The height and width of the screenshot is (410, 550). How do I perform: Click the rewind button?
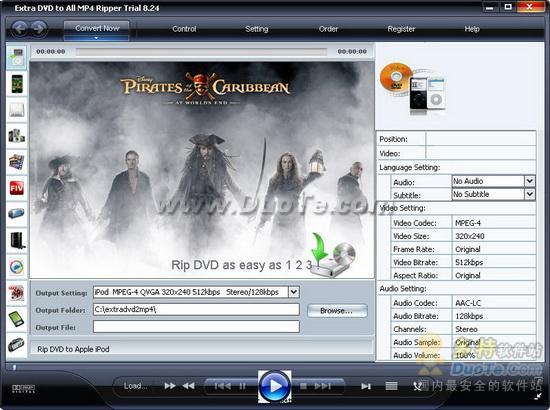[188, 386]
